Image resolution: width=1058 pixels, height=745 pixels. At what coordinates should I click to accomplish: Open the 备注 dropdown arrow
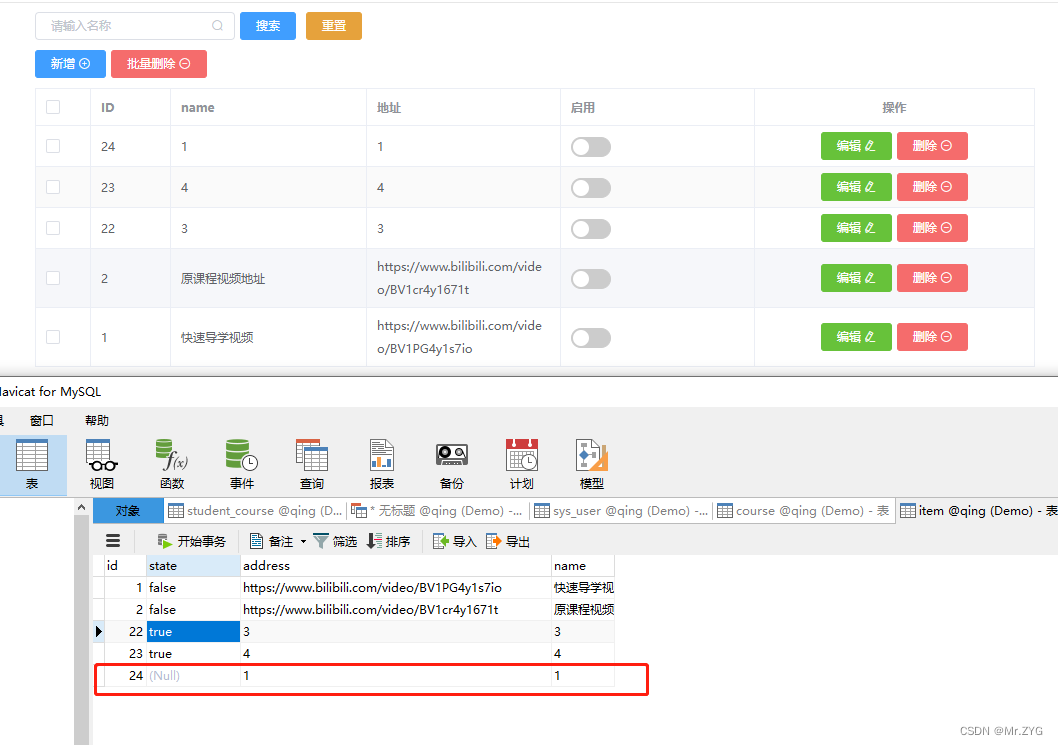pos(303,540)
